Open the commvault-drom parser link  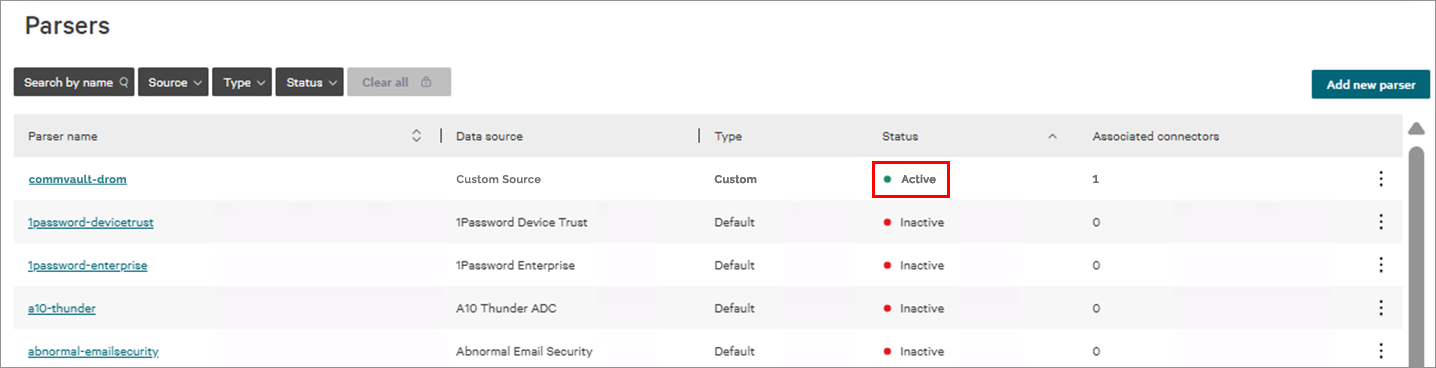[77, 179]
